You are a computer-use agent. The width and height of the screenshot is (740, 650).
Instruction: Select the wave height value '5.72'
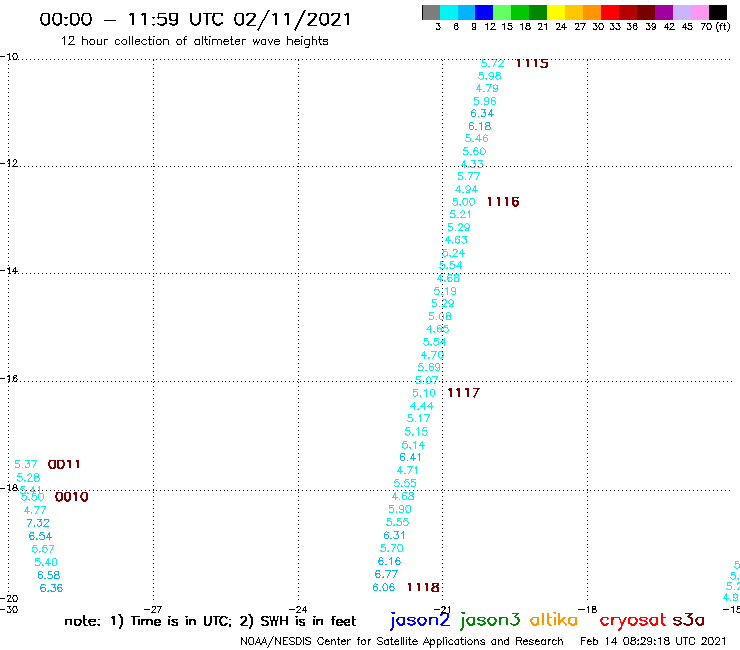(492, 63)
